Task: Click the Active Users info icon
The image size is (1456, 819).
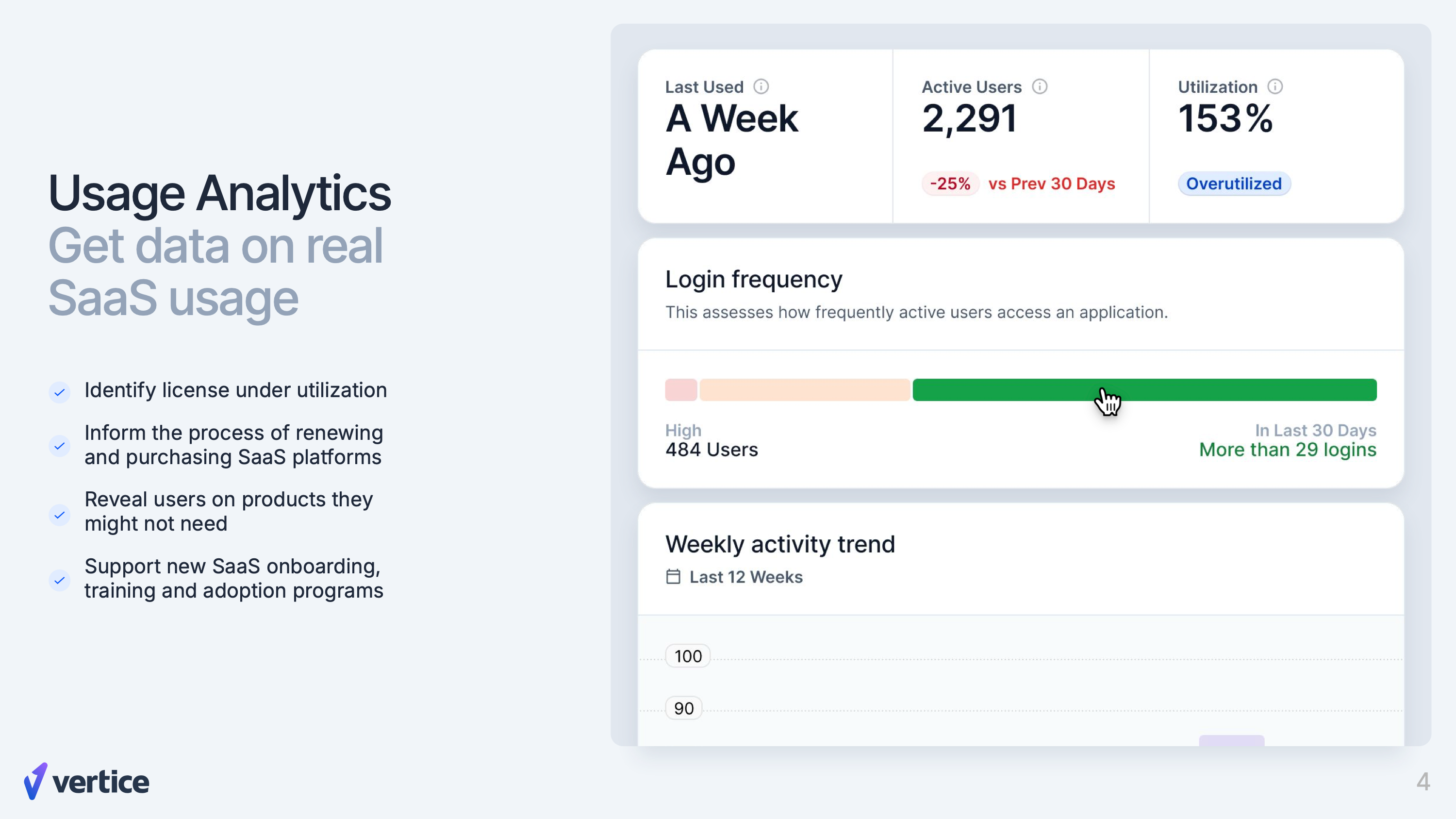Action: pyautogui.click(x=1040, y=86)
